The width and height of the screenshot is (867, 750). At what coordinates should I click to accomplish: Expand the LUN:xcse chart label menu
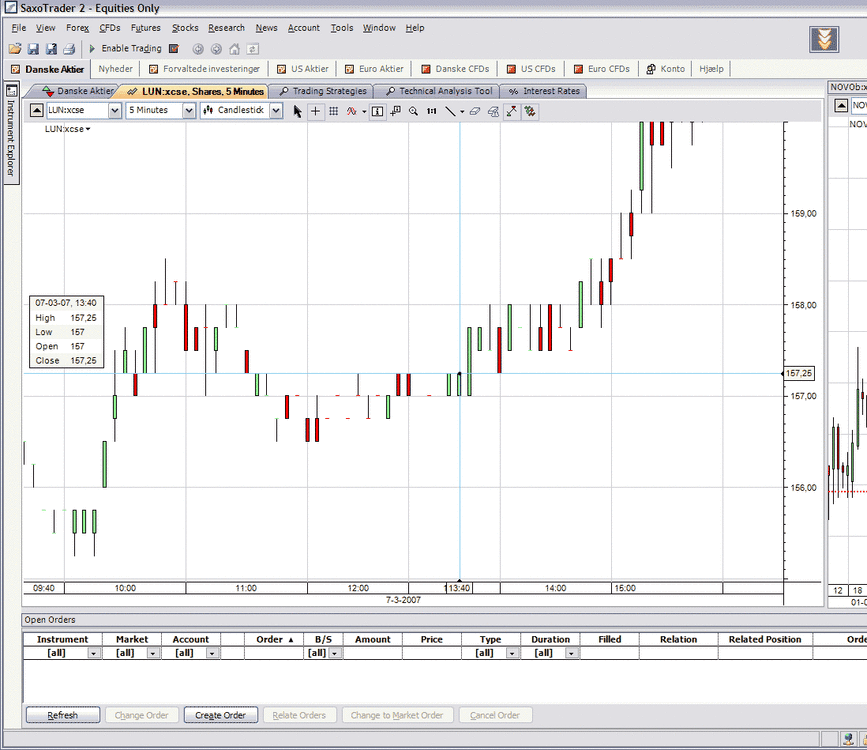point(67,129)
